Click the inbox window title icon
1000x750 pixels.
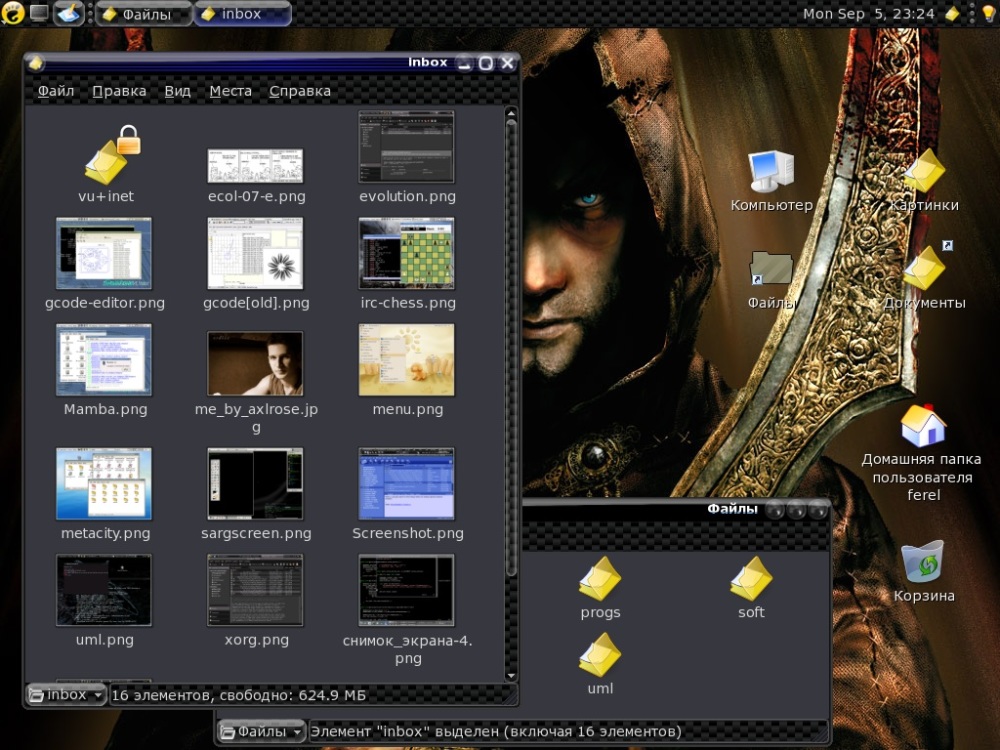pyautogui.click(x=36, y=62)
